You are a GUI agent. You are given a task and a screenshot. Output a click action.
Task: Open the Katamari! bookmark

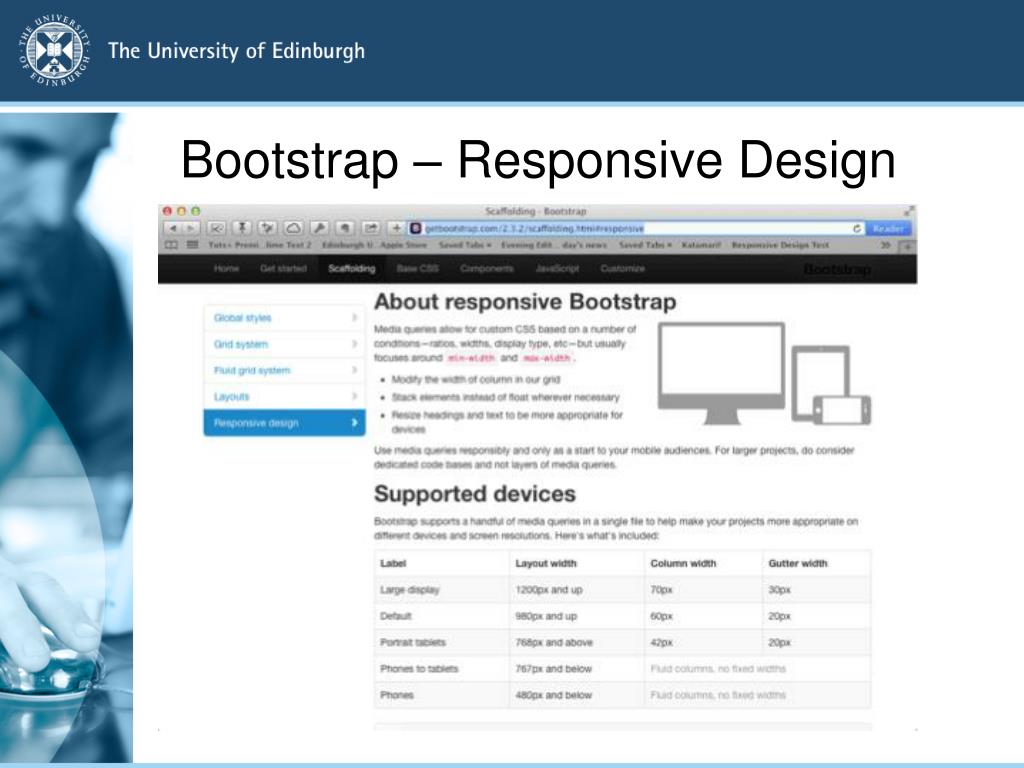[701, 246]
